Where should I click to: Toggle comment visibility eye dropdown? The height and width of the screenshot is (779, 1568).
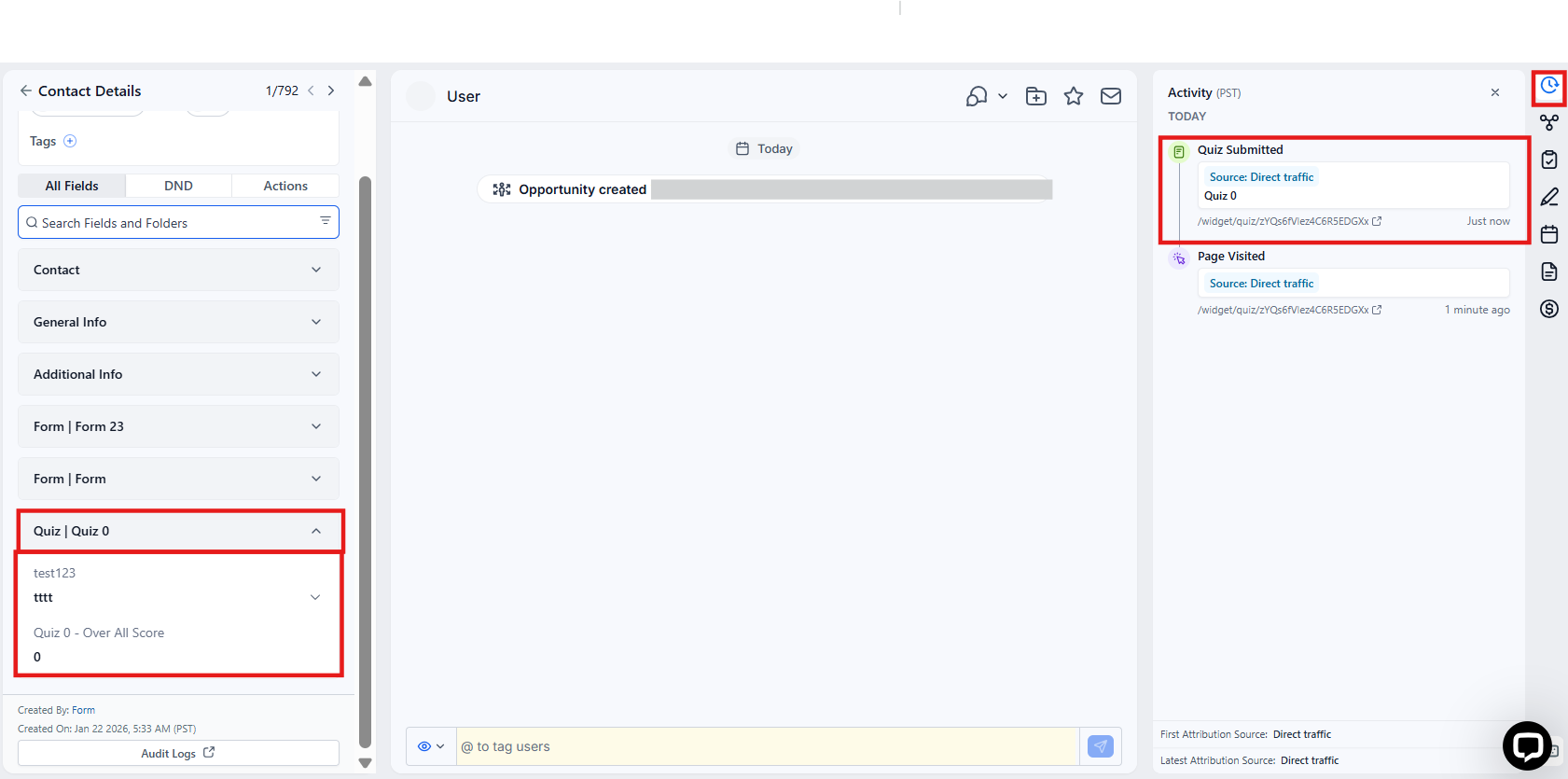pyautogui.click(x=431, y=746)
